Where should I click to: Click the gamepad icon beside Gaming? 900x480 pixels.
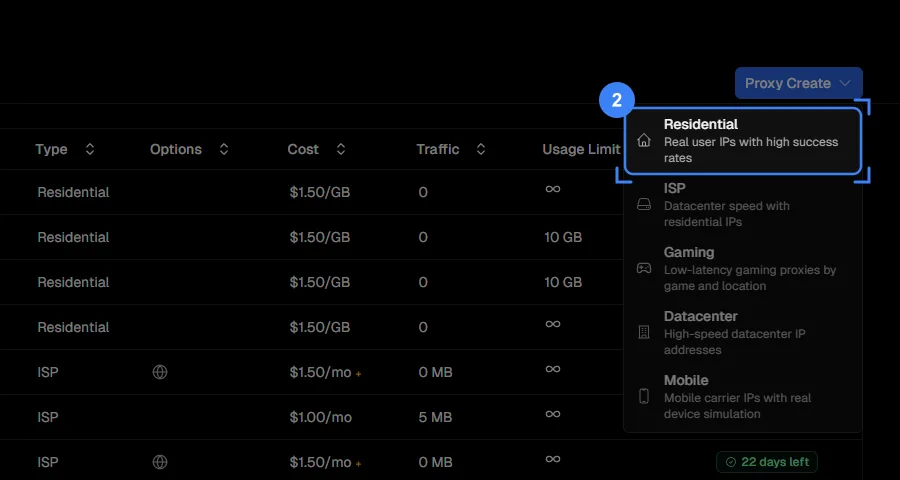click(644, 268)
